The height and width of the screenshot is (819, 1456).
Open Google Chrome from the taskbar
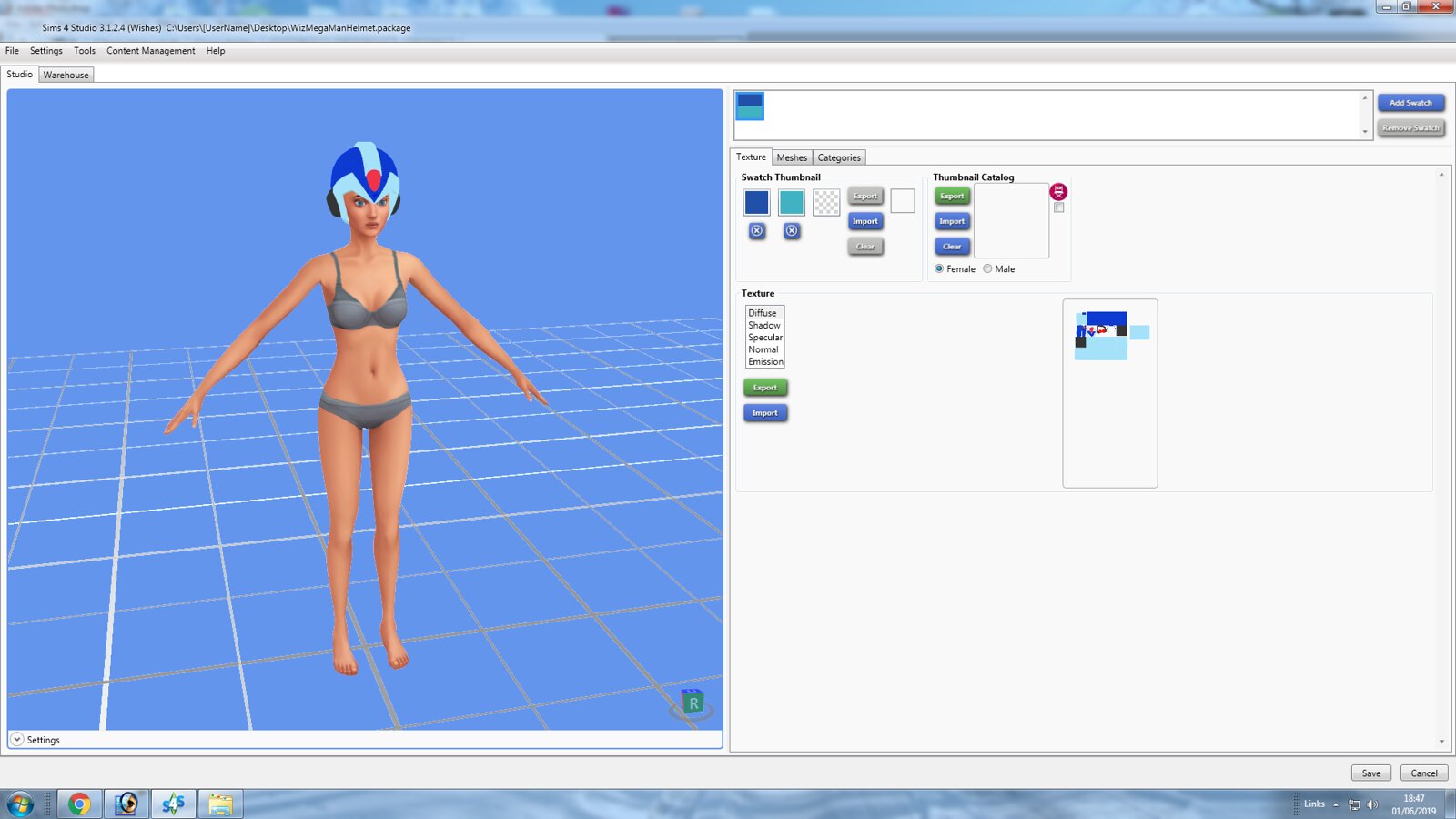[x=79, y=804]
